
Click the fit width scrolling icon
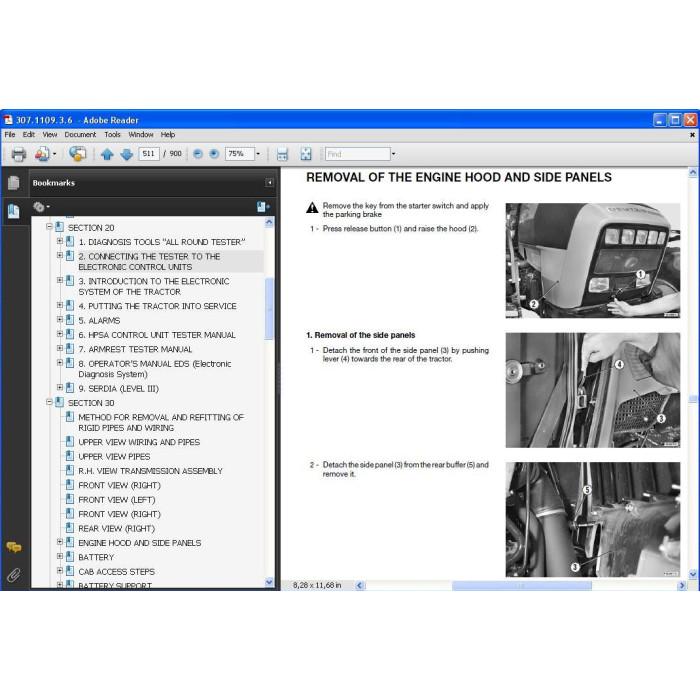(x=282, y=154)
